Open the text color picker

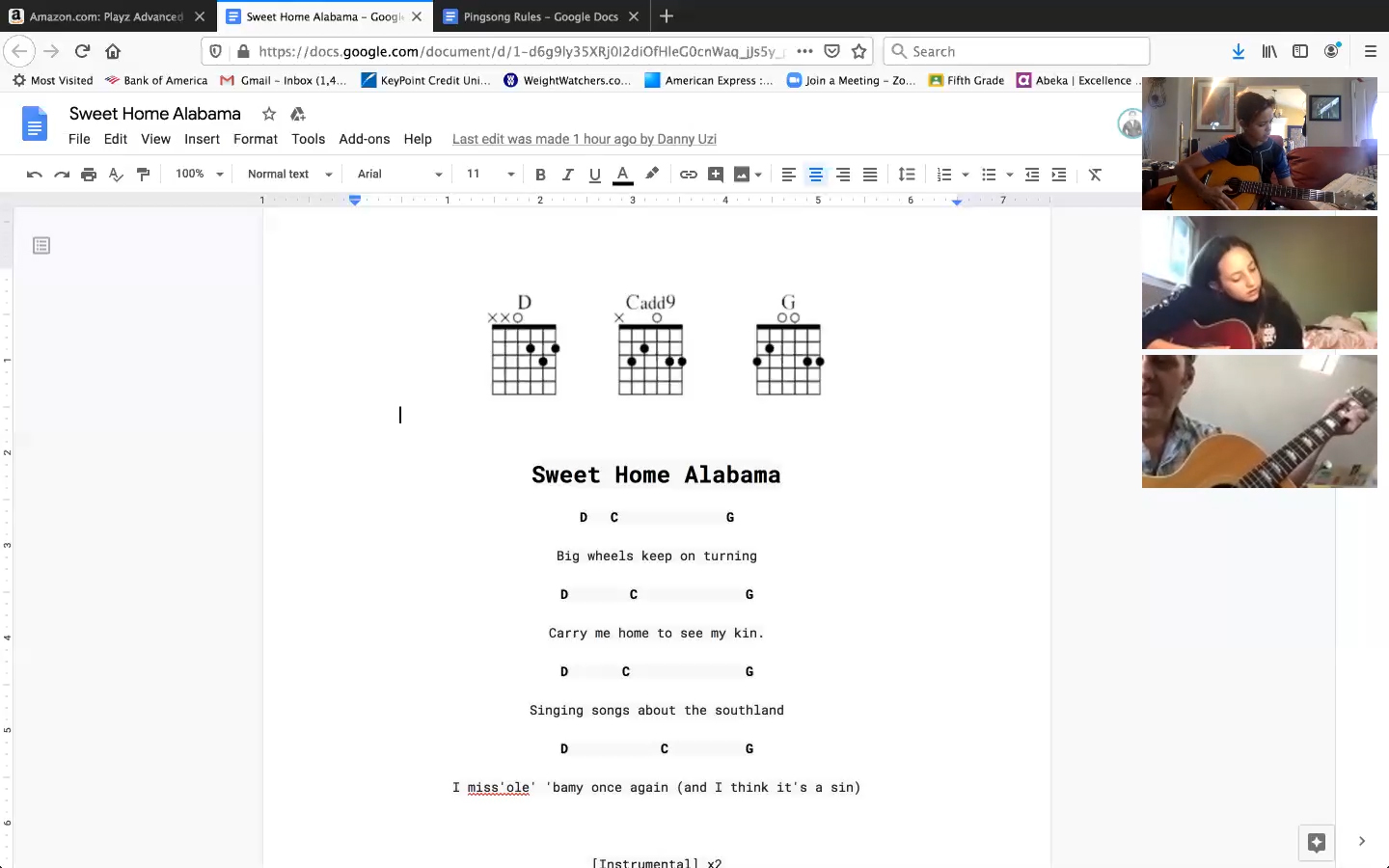(623, 175)
